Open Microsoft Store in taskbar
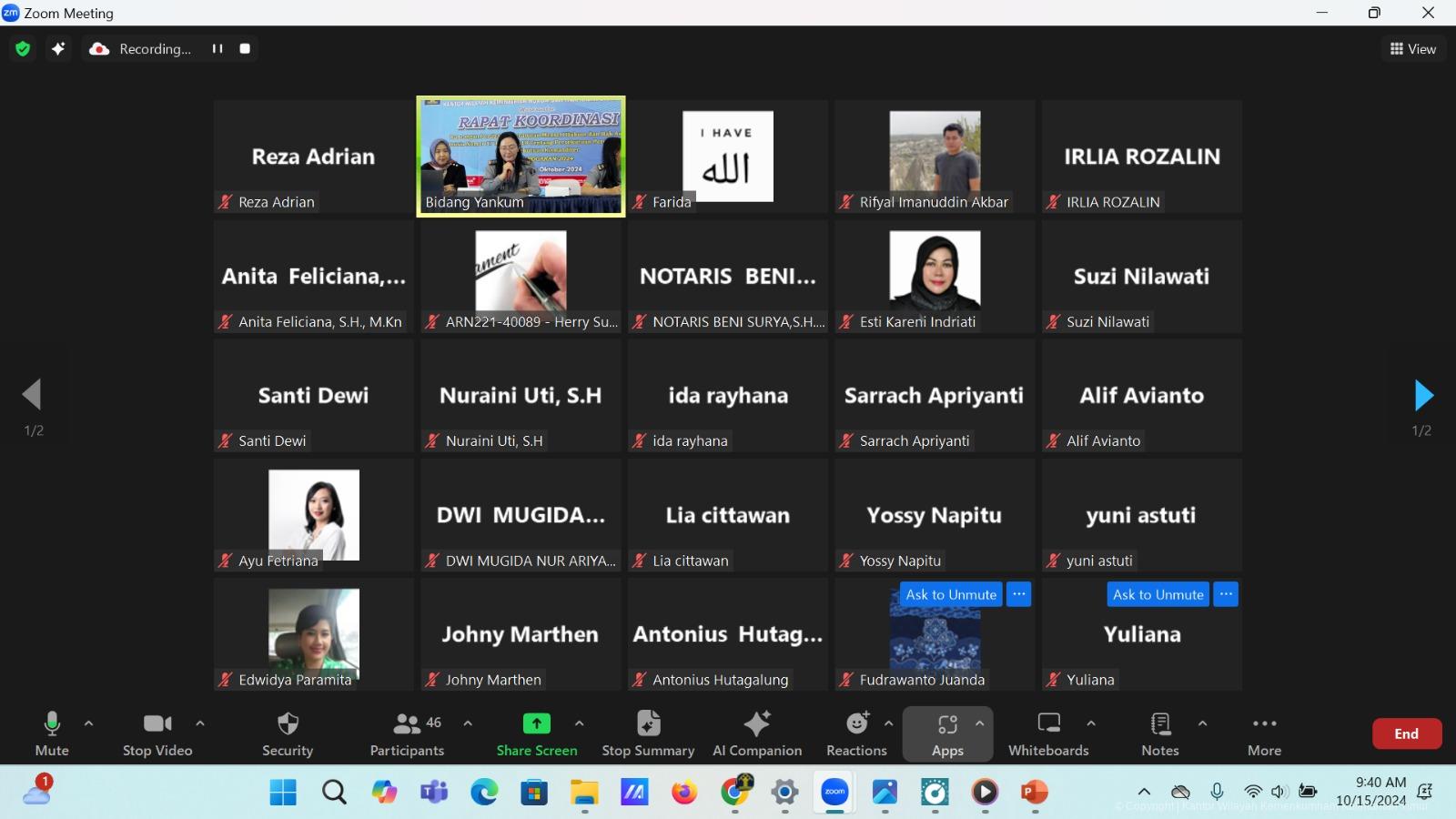This screenshot has height=819, width=1456. tap(534, 793)
